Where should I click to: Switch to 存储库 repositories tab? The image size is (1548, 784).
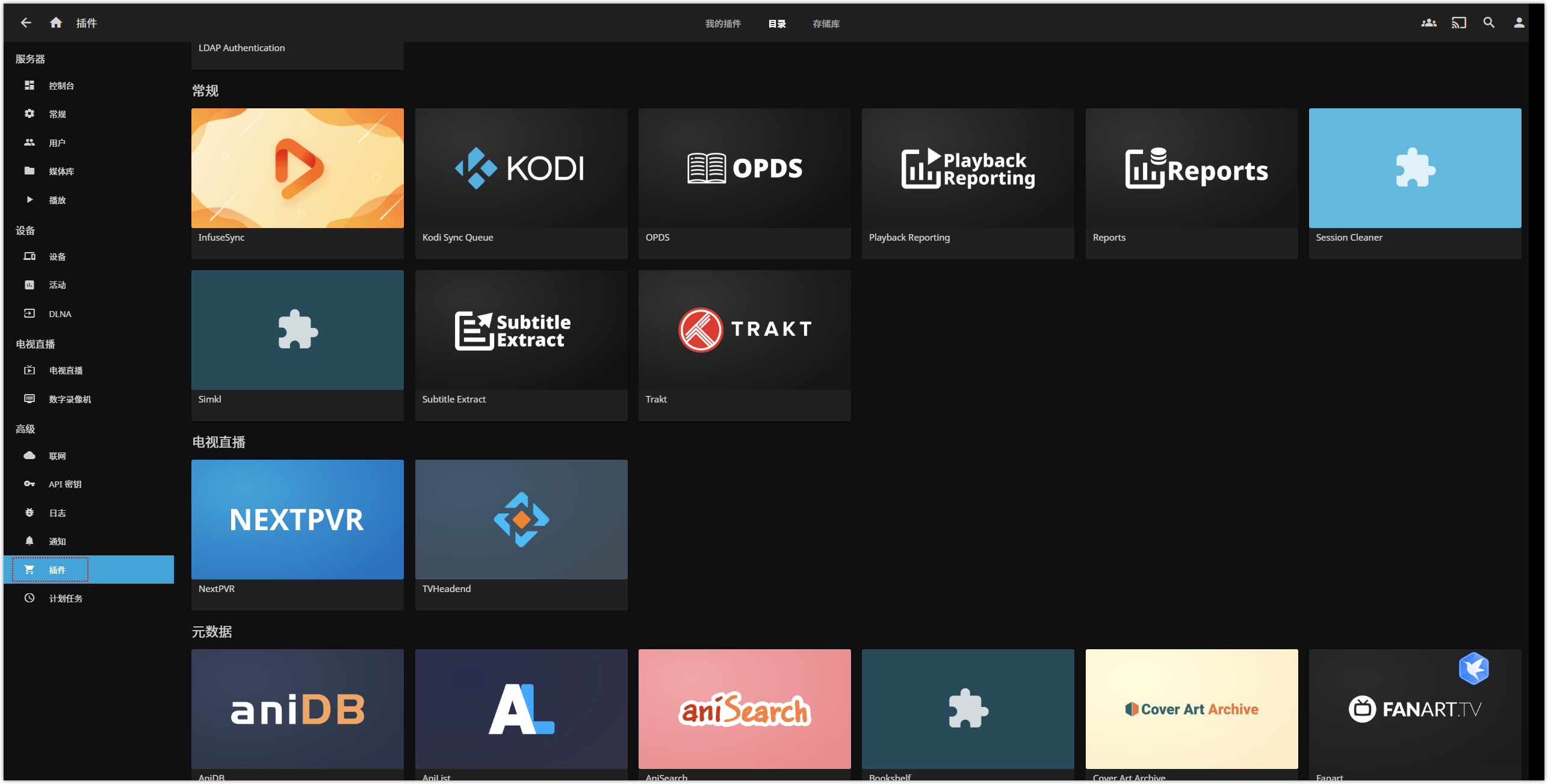pyautogui.click(x=826, y=23)
